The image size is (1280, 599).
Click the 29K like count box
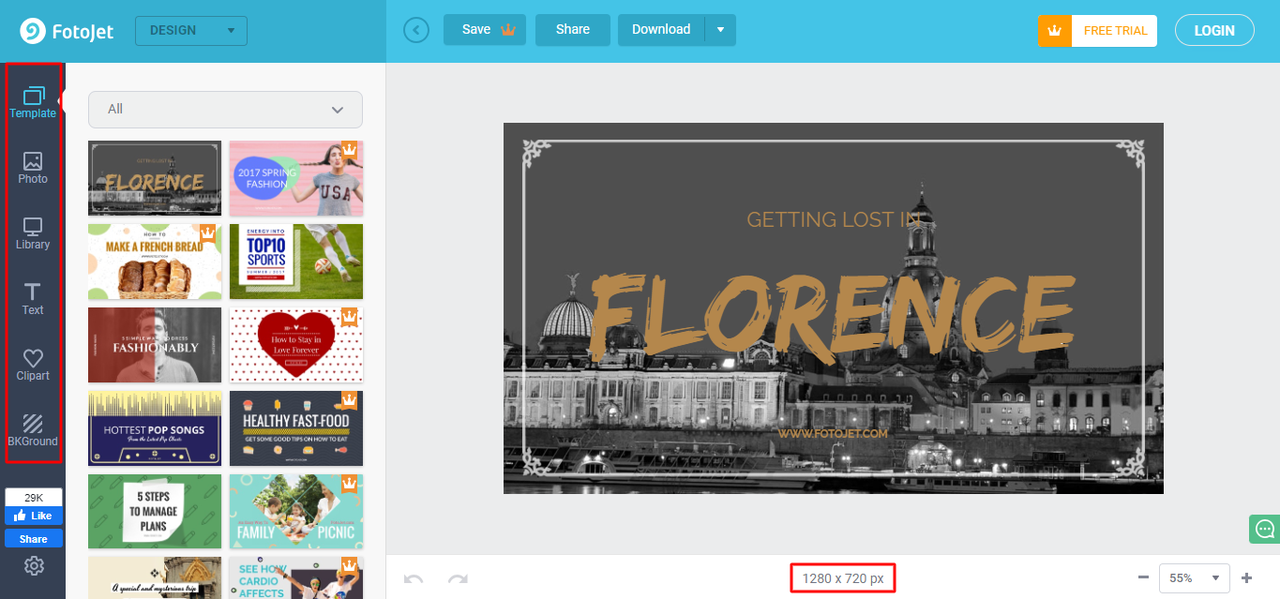(33, 497)
